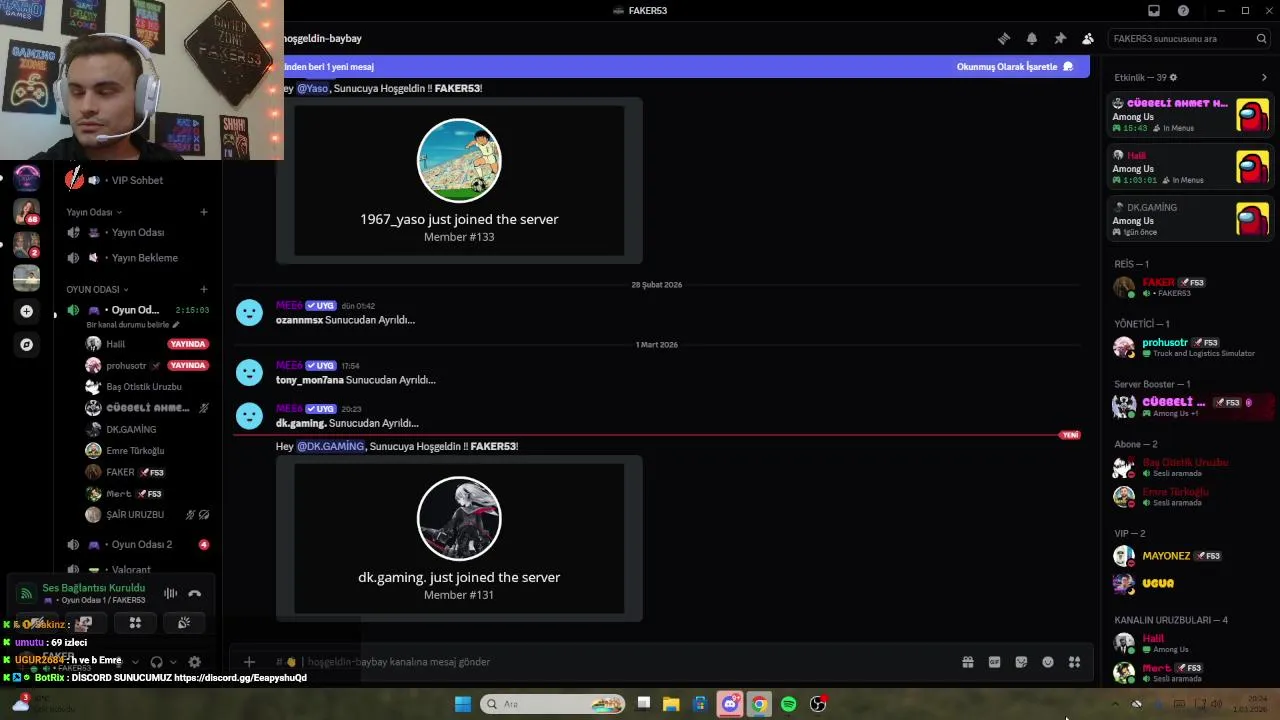1280x720 pixels.
Task: Expand the Etkinlik panel chevron
Action: (1264, 78)
